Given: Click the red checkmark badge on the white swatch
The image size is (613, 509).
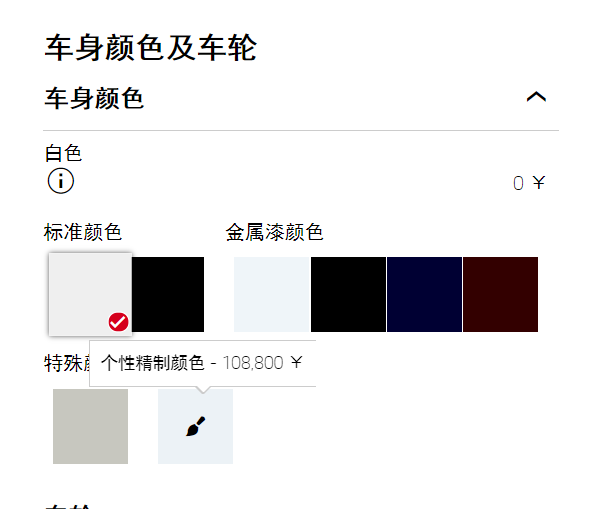Looking at the screenshot, I should [x=118, y=322].
